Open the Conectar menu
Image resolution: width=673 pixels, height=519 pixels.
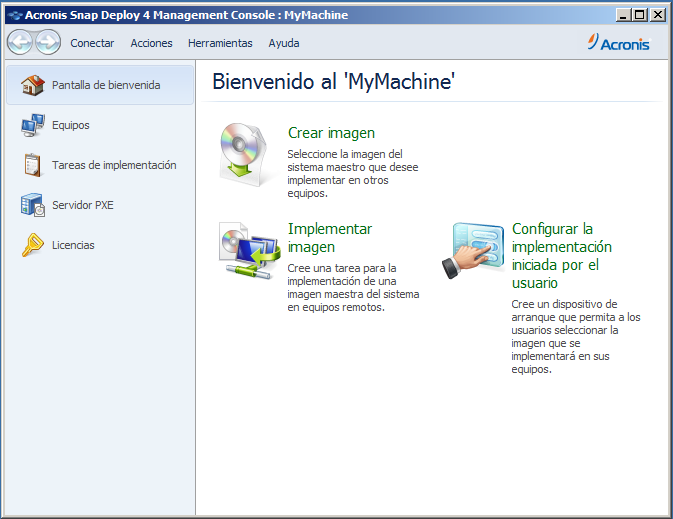point(92,43)
